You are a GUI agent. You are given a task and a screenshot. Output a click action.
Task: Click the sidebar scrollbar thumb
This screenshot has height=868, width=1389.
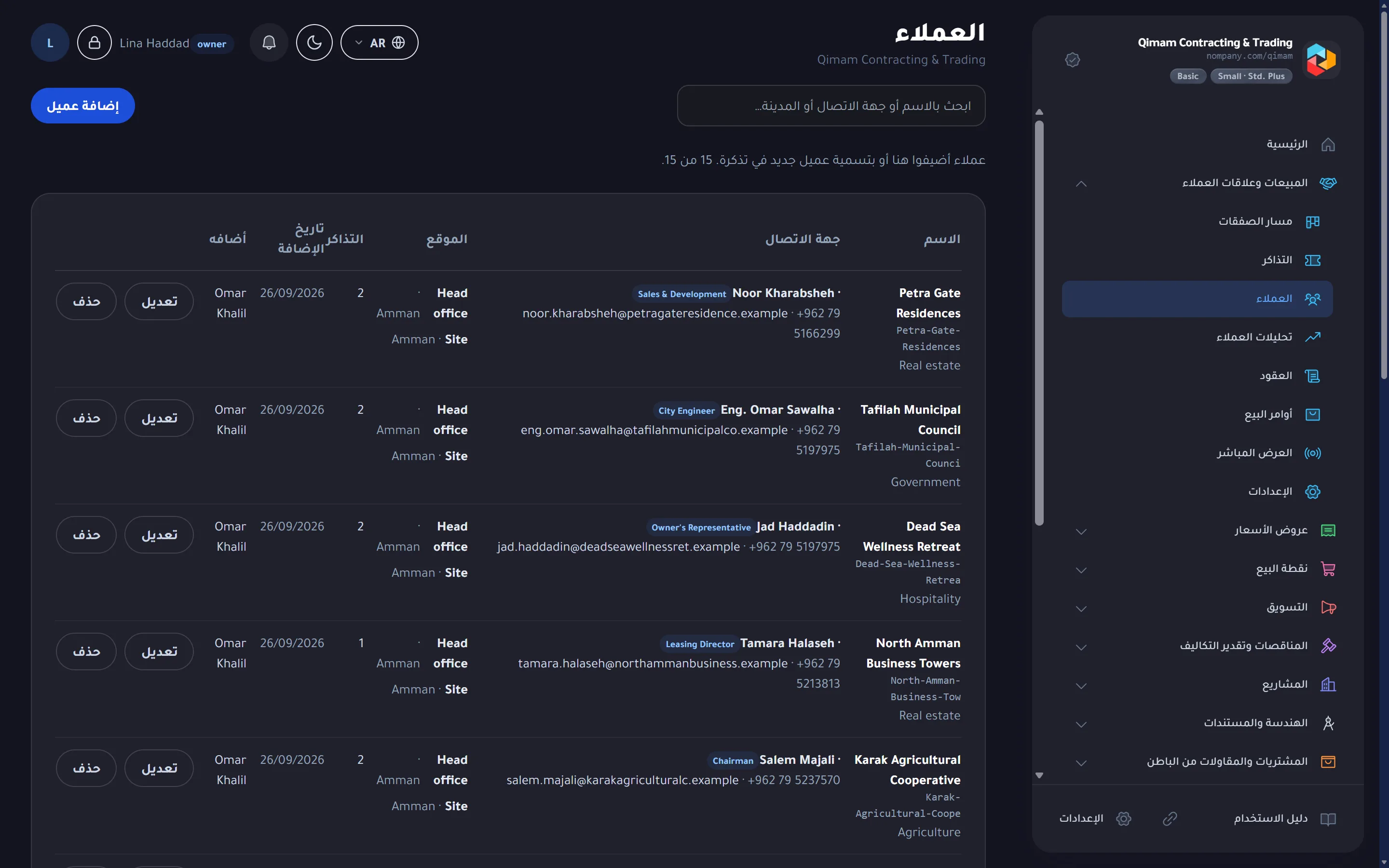tap(1039, 323)
